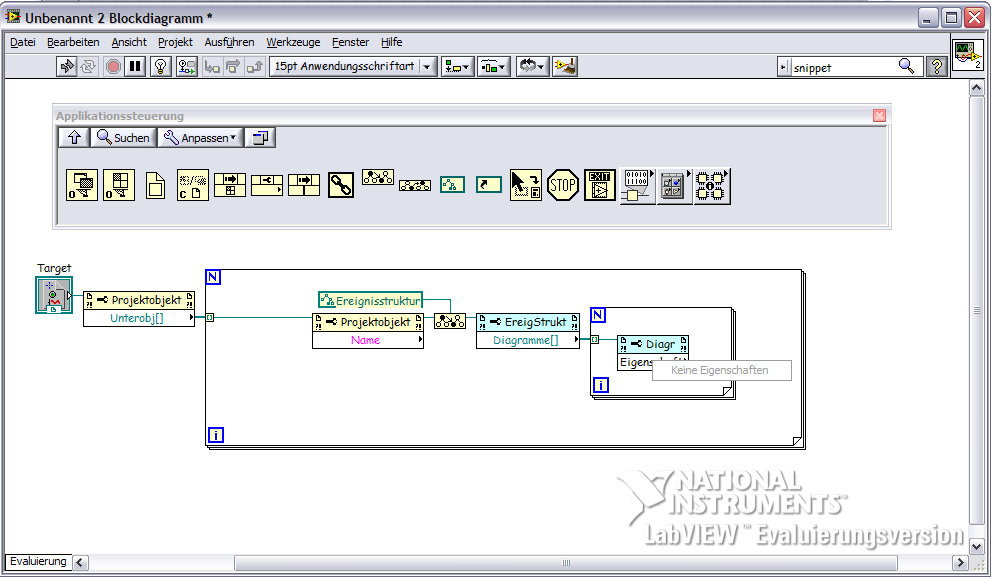The height and width of the screenshot is (577, 993).
Task: Open the binary data memory control subpalette
Action: (x=637, y=186)
